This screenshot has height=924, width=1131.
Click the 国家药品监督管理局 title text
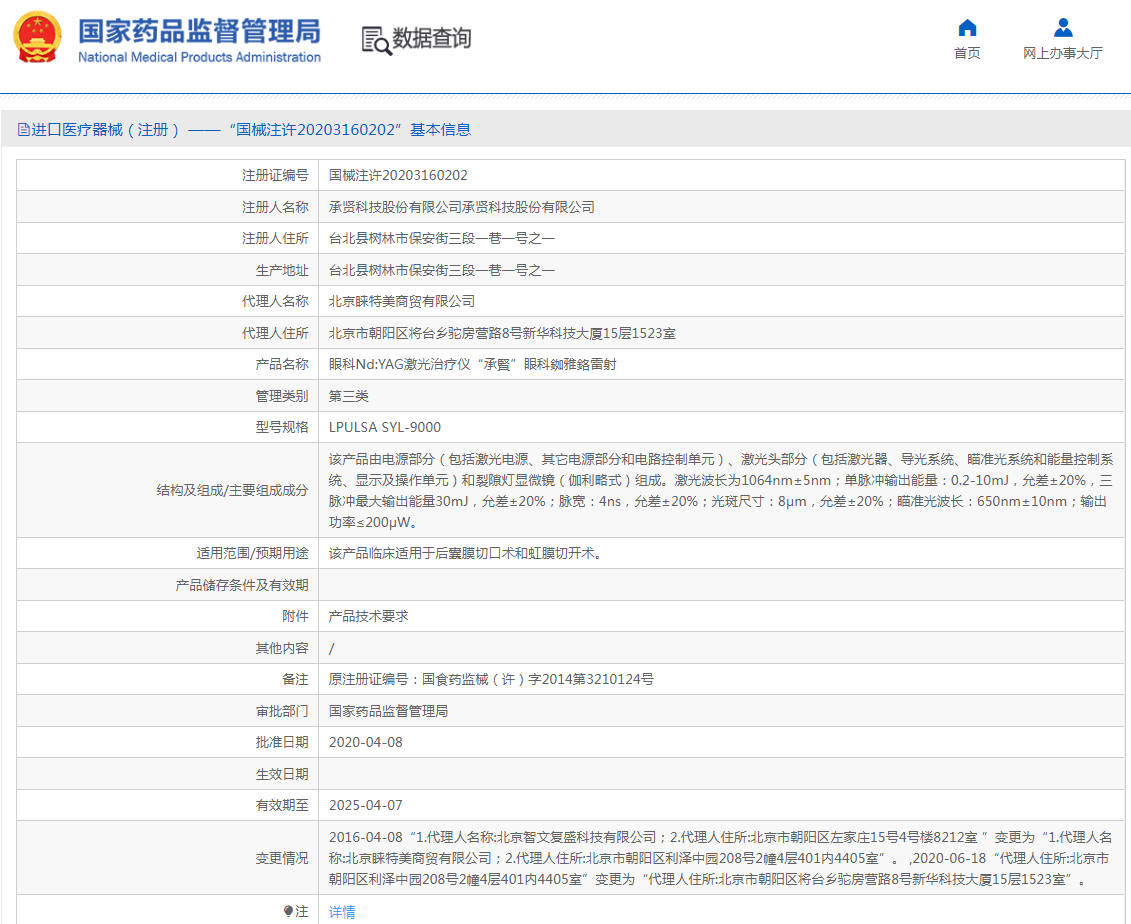[199, 30]
